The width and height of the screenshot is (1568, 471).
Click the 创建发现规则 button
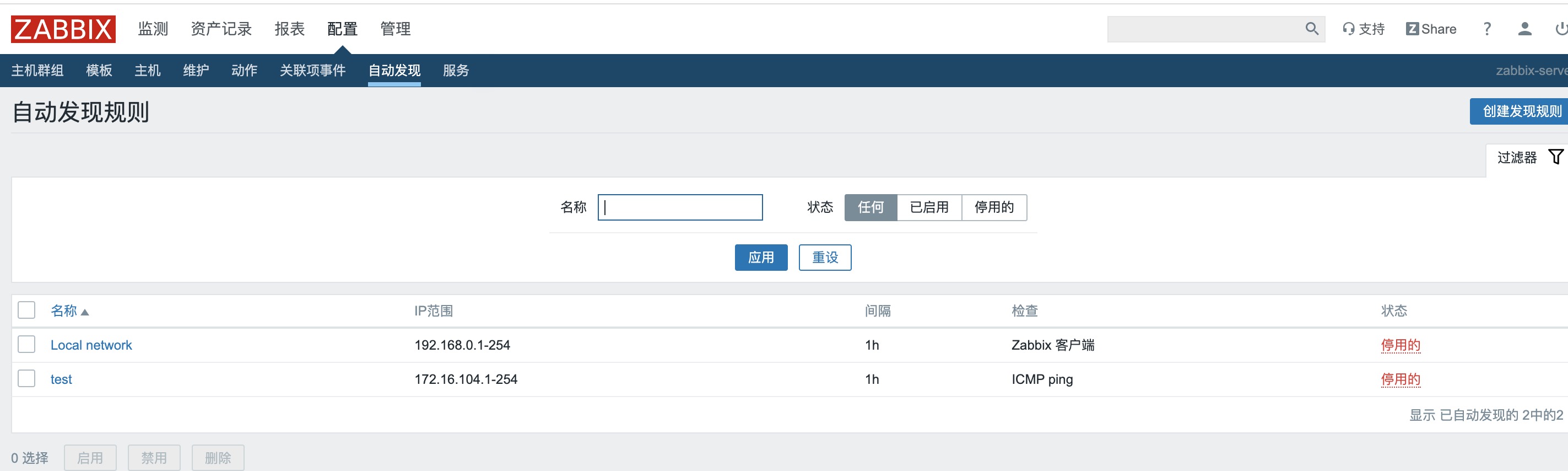tap(1521, 111)
